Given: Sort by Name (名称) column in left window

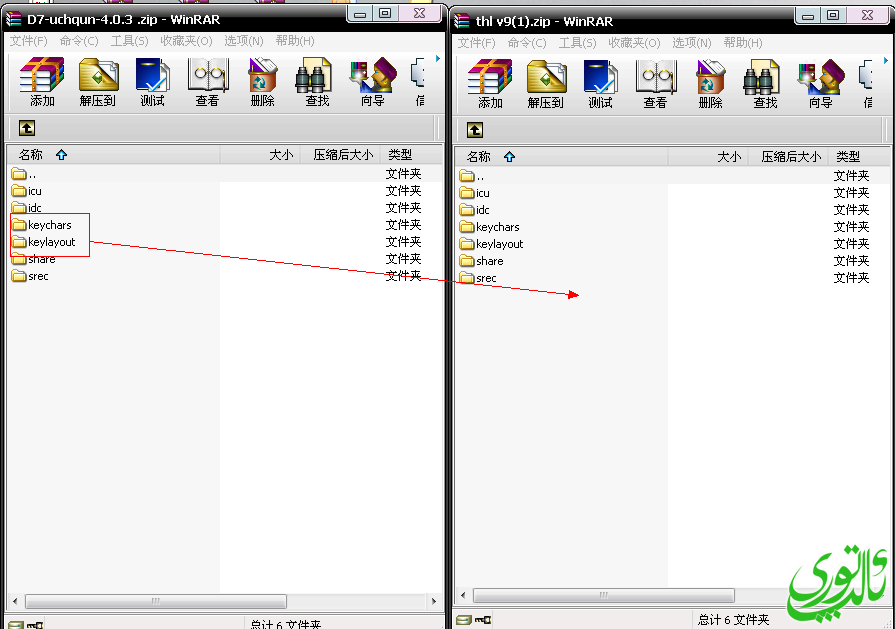Looking at the screenshot, I should tap(30, 155).
